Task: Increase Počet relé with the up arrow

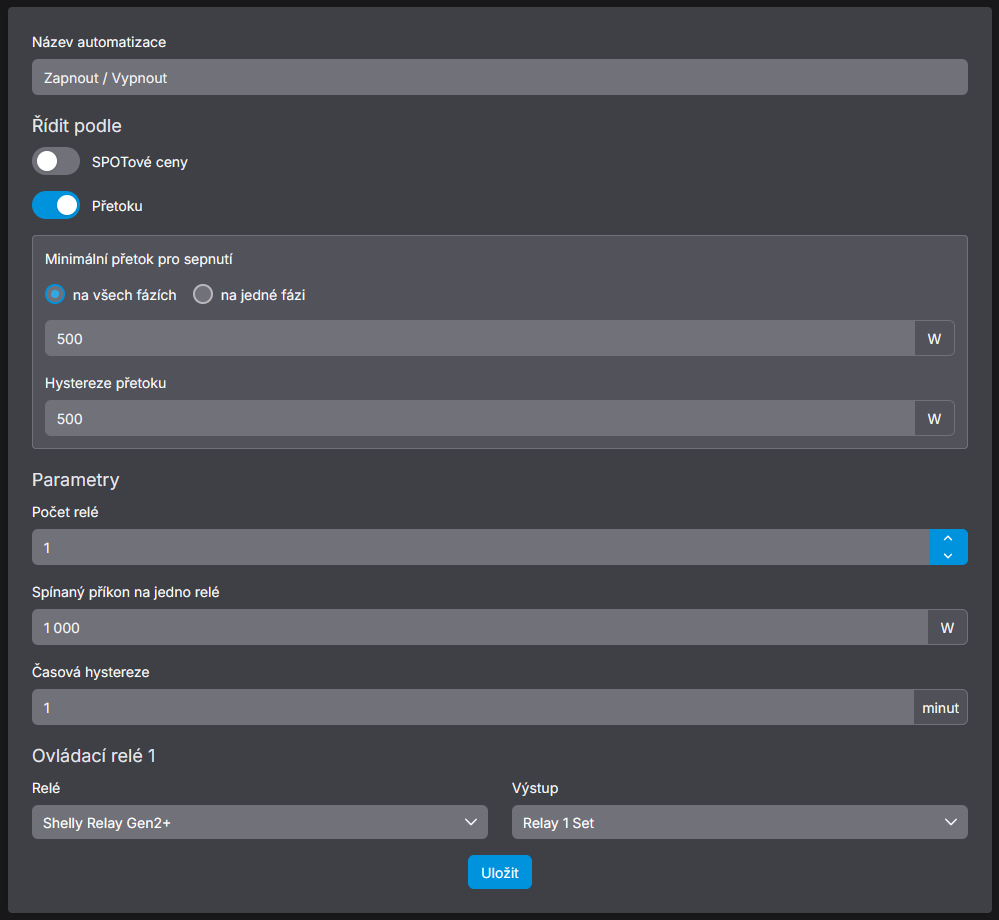Action: [x=948, y=538]
